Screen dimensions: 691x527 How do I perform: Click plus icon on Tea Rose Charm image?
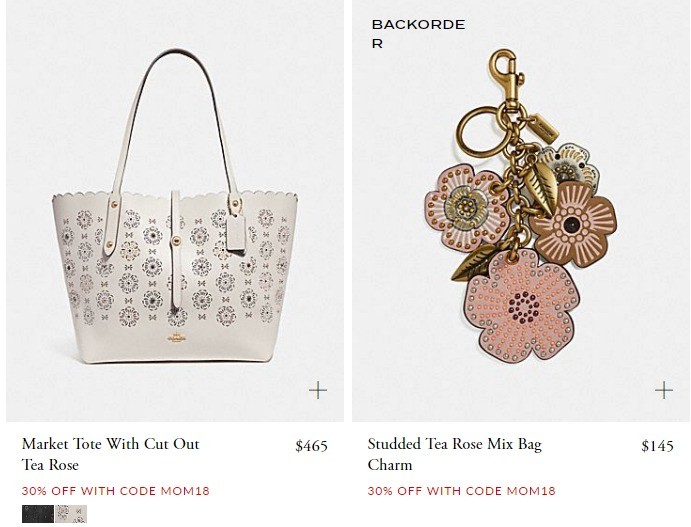[664, 390]
